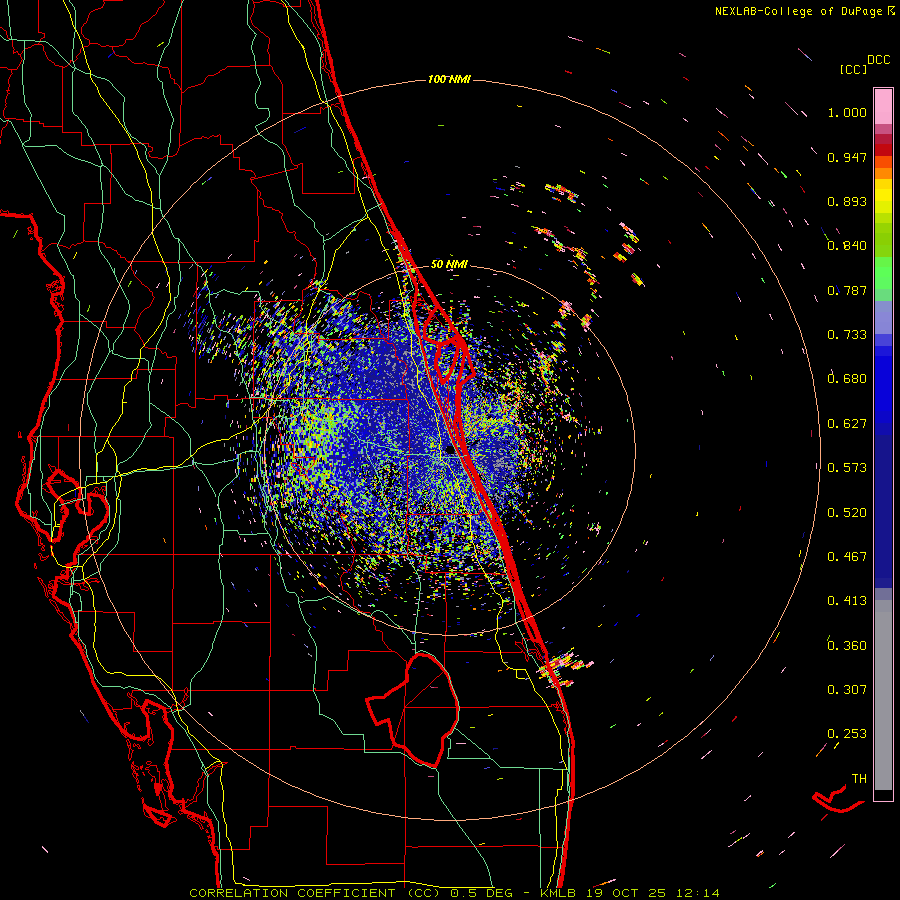
Task: Click the pink color band atop the scale
Action: point(883,107)
